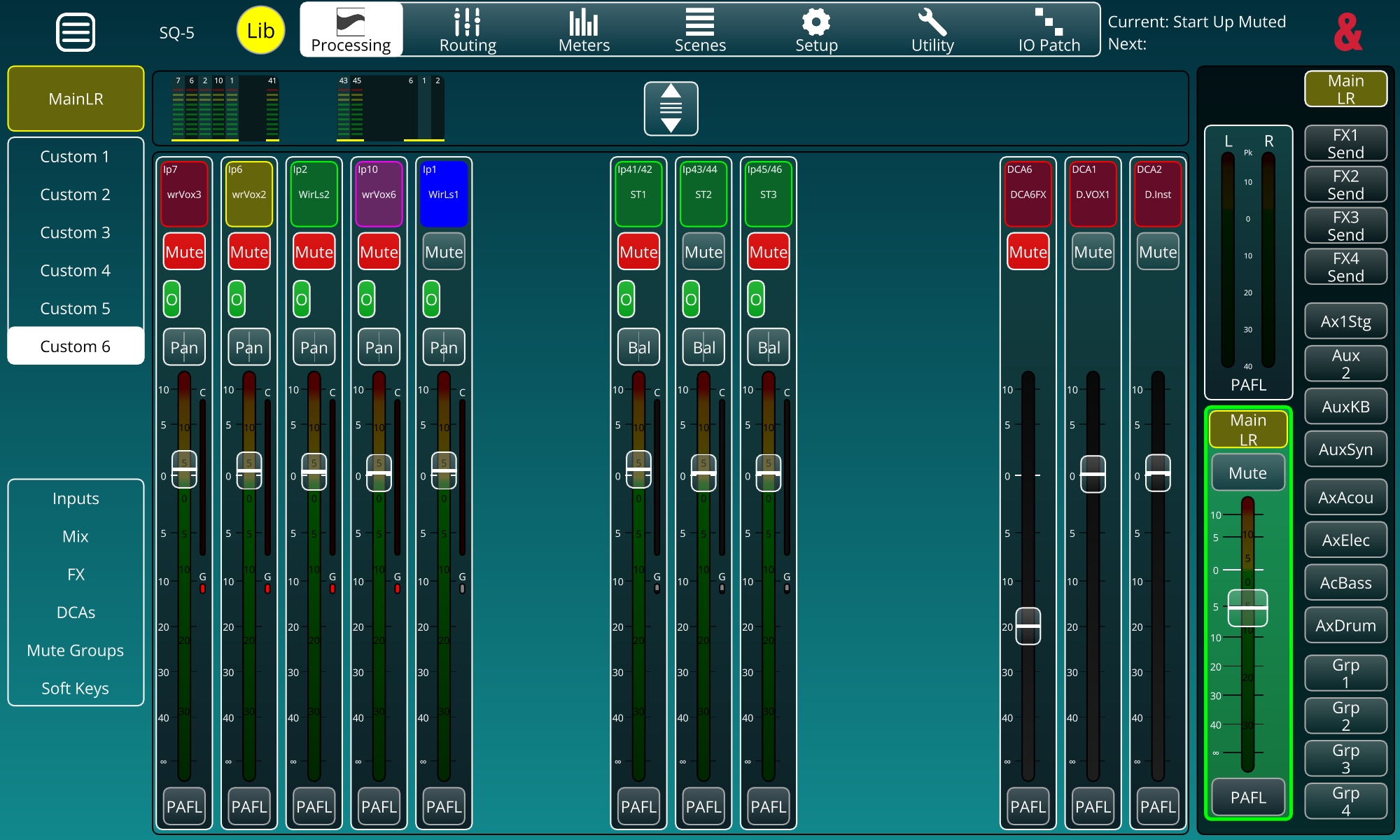Viewport: 1400px width, 840px height.
Task: Switch to the Routing screen
Action: [x=467, y=31]
